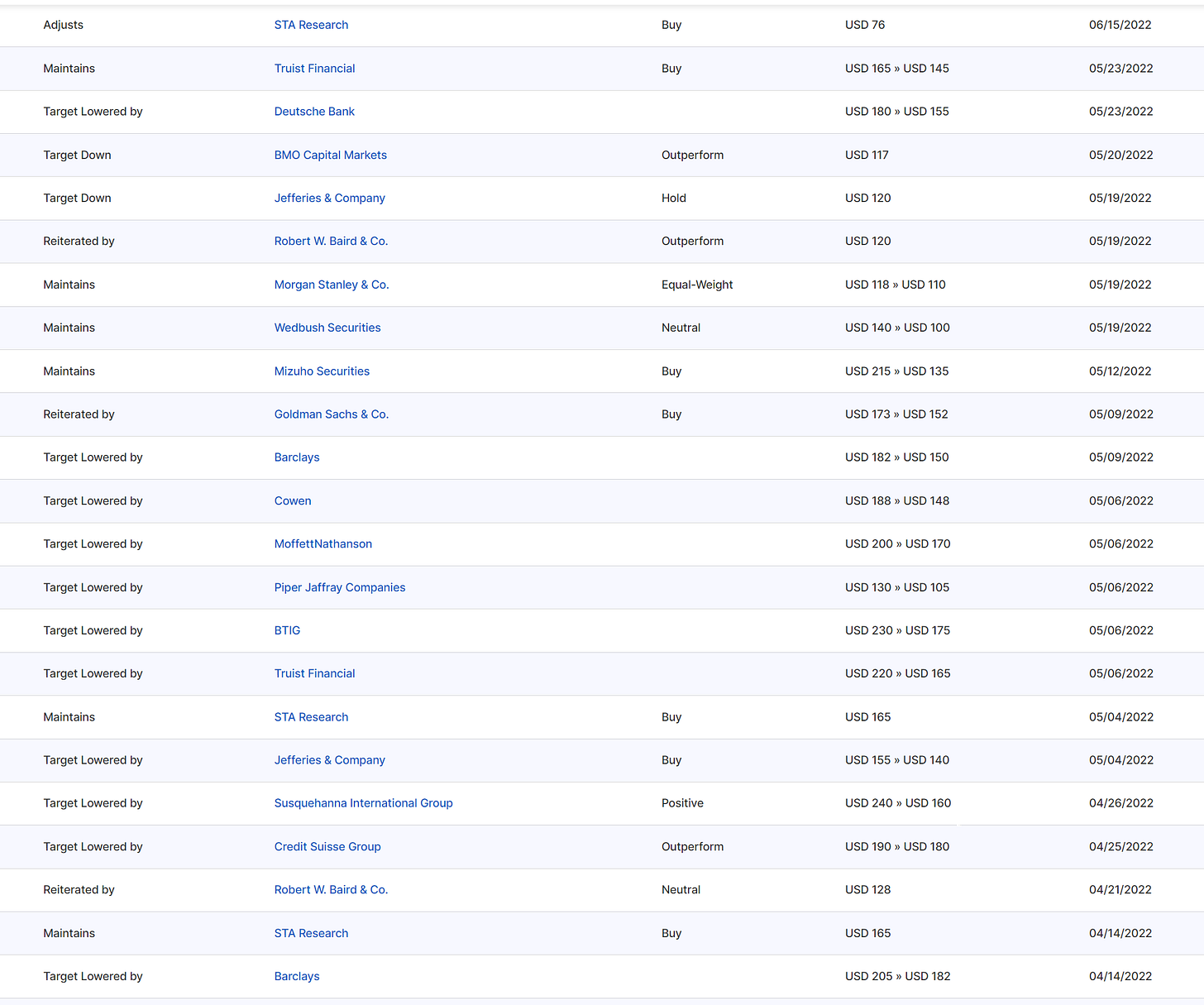
Task: Select 'USD 182 » USD 150' target cell
Action: (897, 457)
